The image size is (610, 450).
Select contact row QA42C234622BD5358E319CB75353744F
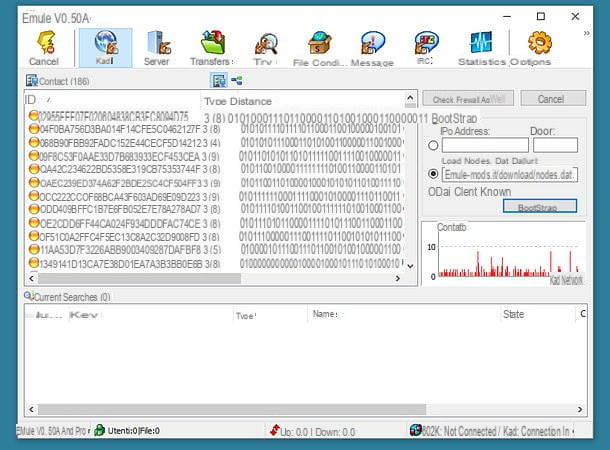coord(216,169)
